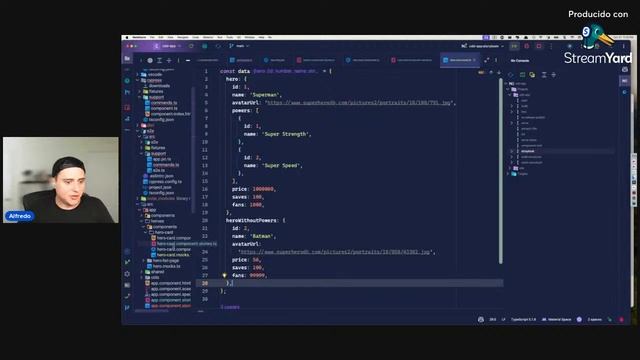Click the Nx Console refresh icon
Image resolution: width=640 pixels, height=360 pixels.
click(511, 75)
